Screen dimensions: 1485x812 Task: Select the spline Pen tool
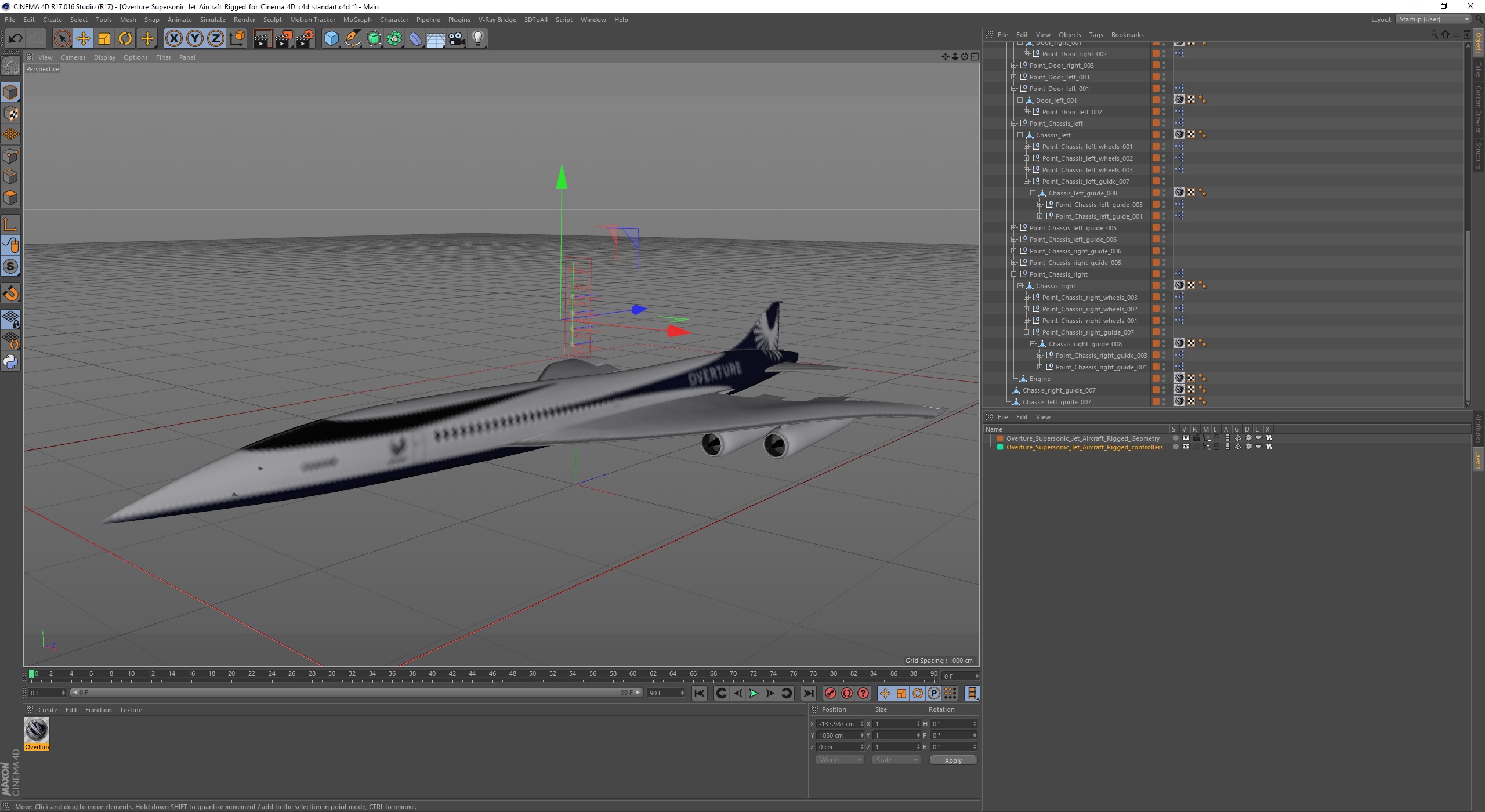[x=352, y=39]
